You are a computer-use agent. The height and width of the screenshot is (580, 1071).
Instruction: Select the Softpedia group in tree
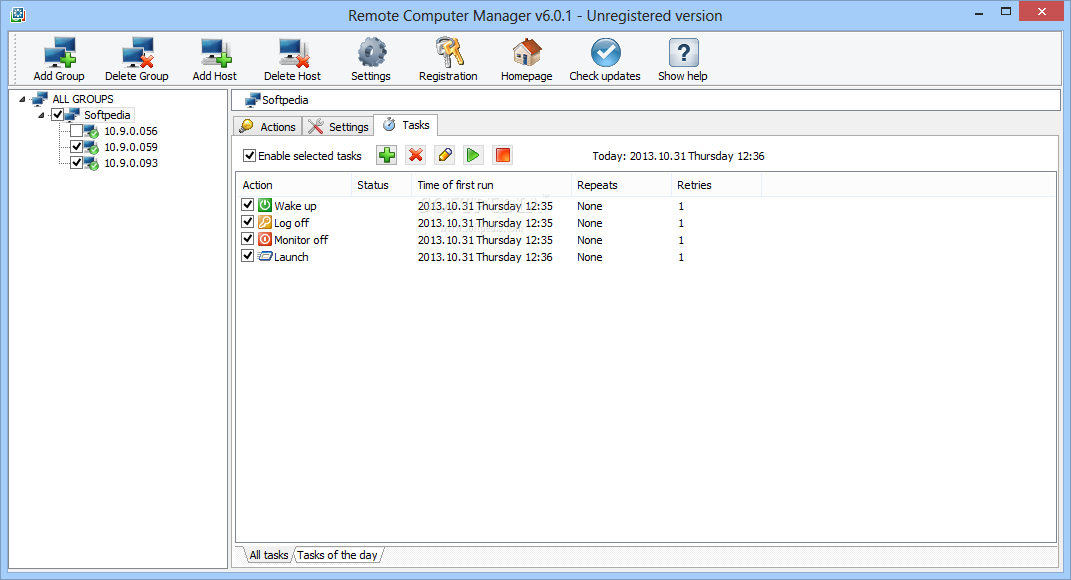[107, 115]
